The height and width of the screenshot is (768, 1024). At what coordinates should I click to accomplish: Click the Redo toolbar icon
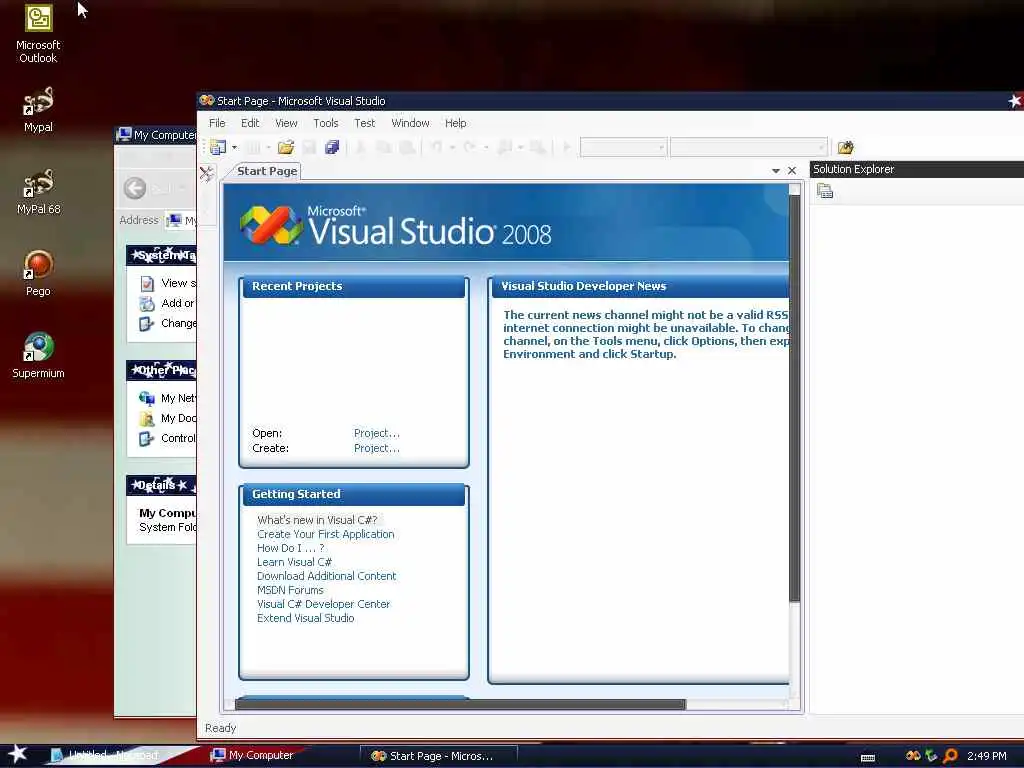coord(470,148)
